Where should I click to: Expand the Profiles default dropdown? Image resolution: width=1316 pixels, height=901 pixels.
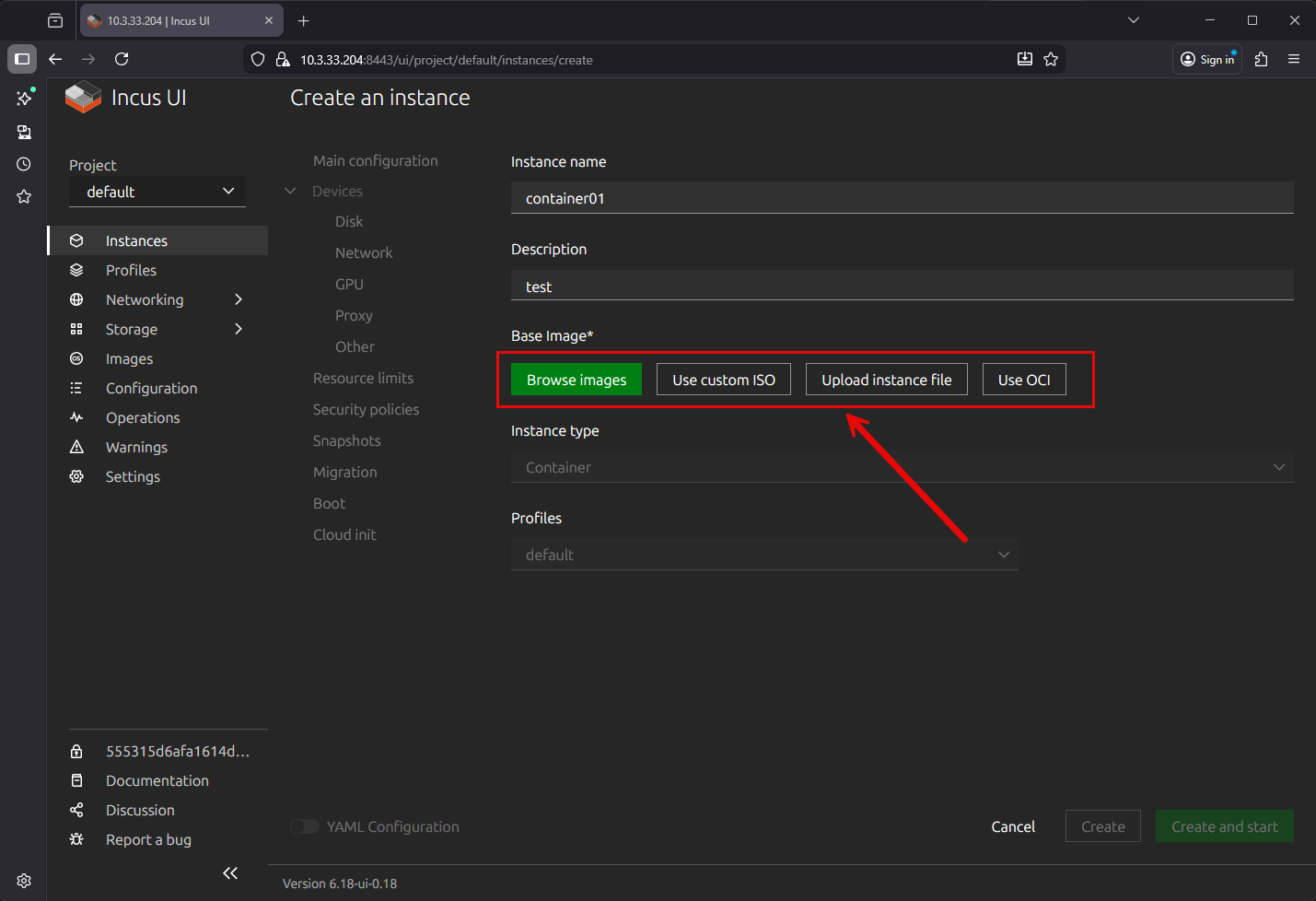click(764, 555)
